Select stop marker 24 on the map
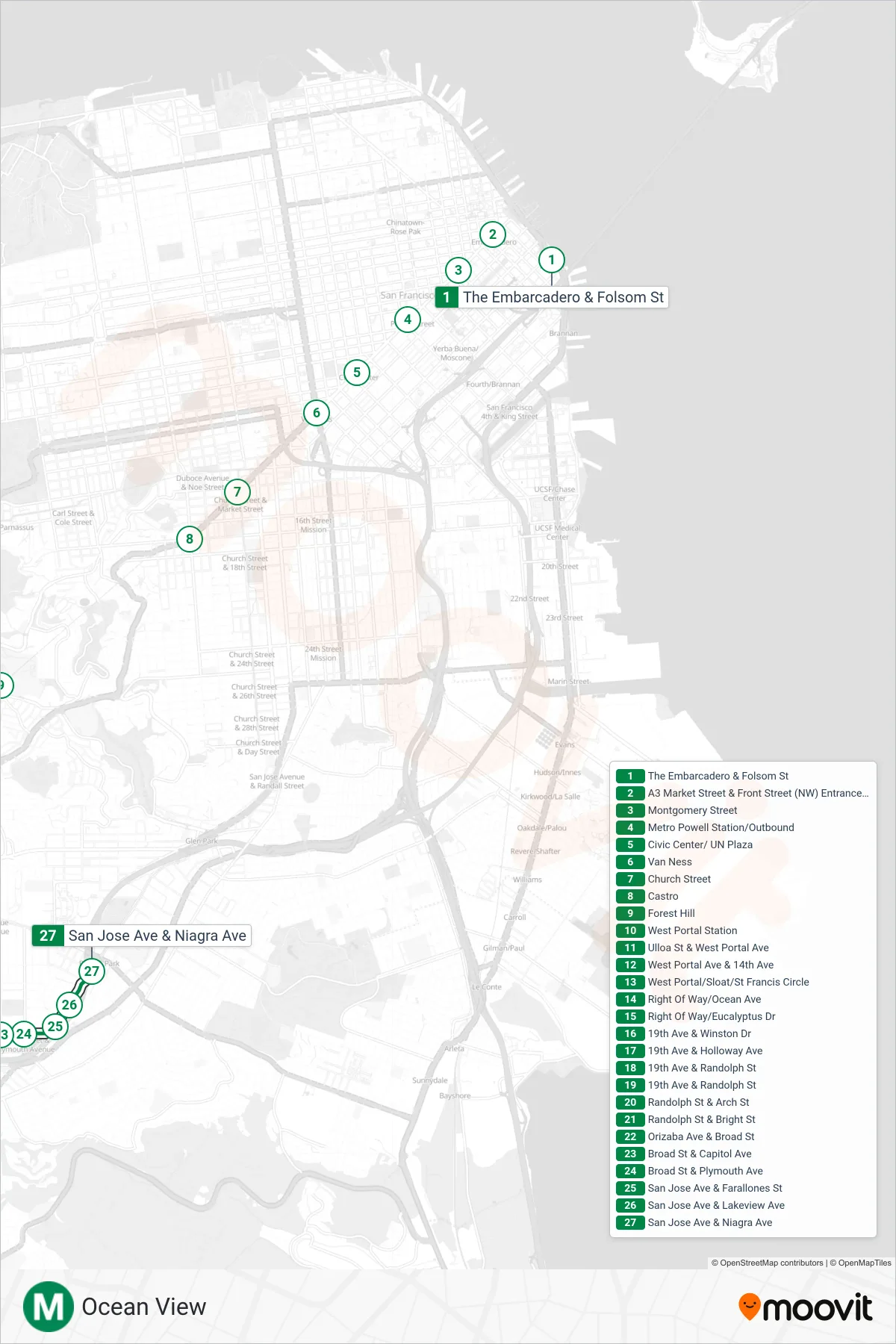The height and width of the screenshot is (1344, 896). tap(24, 1034)
